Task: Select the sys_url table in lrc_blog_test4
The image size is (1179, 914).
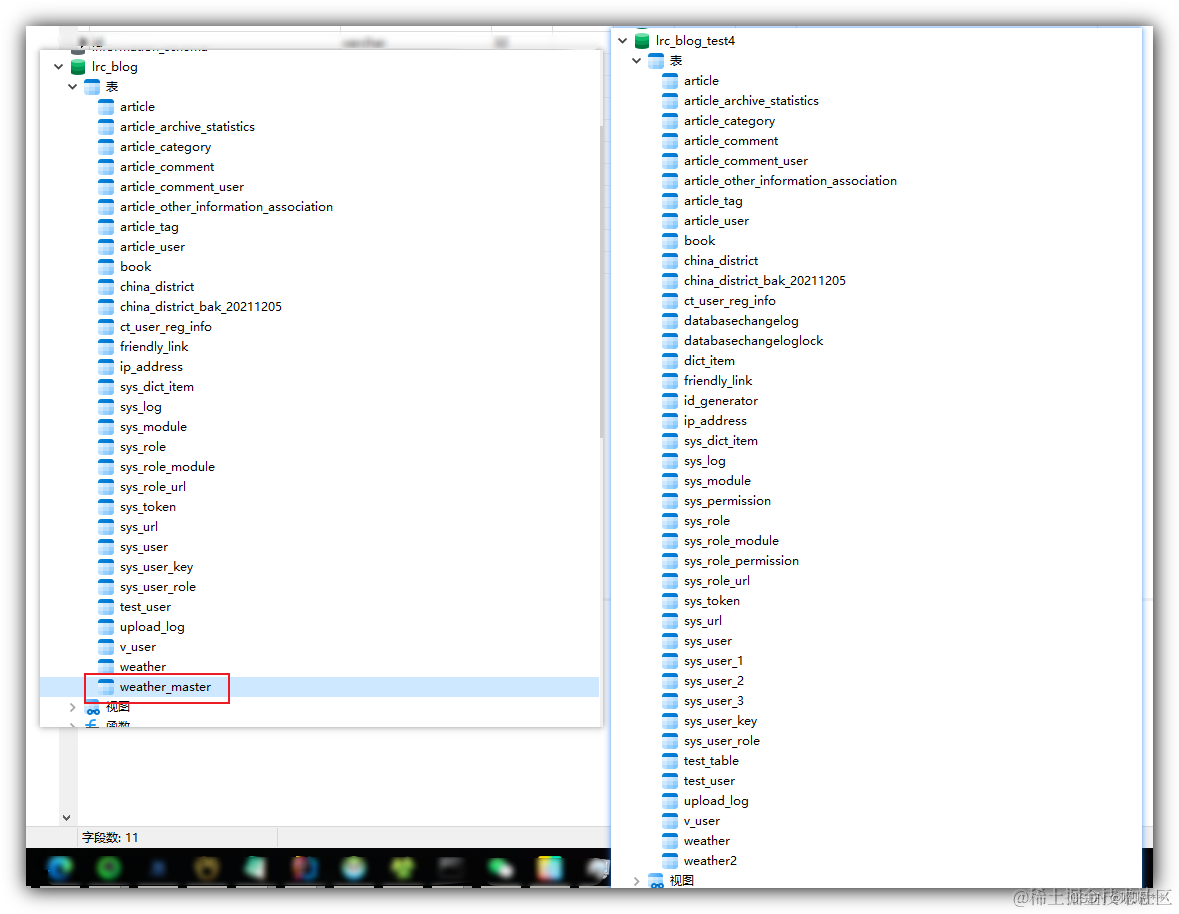Action: tap(703, 621)
